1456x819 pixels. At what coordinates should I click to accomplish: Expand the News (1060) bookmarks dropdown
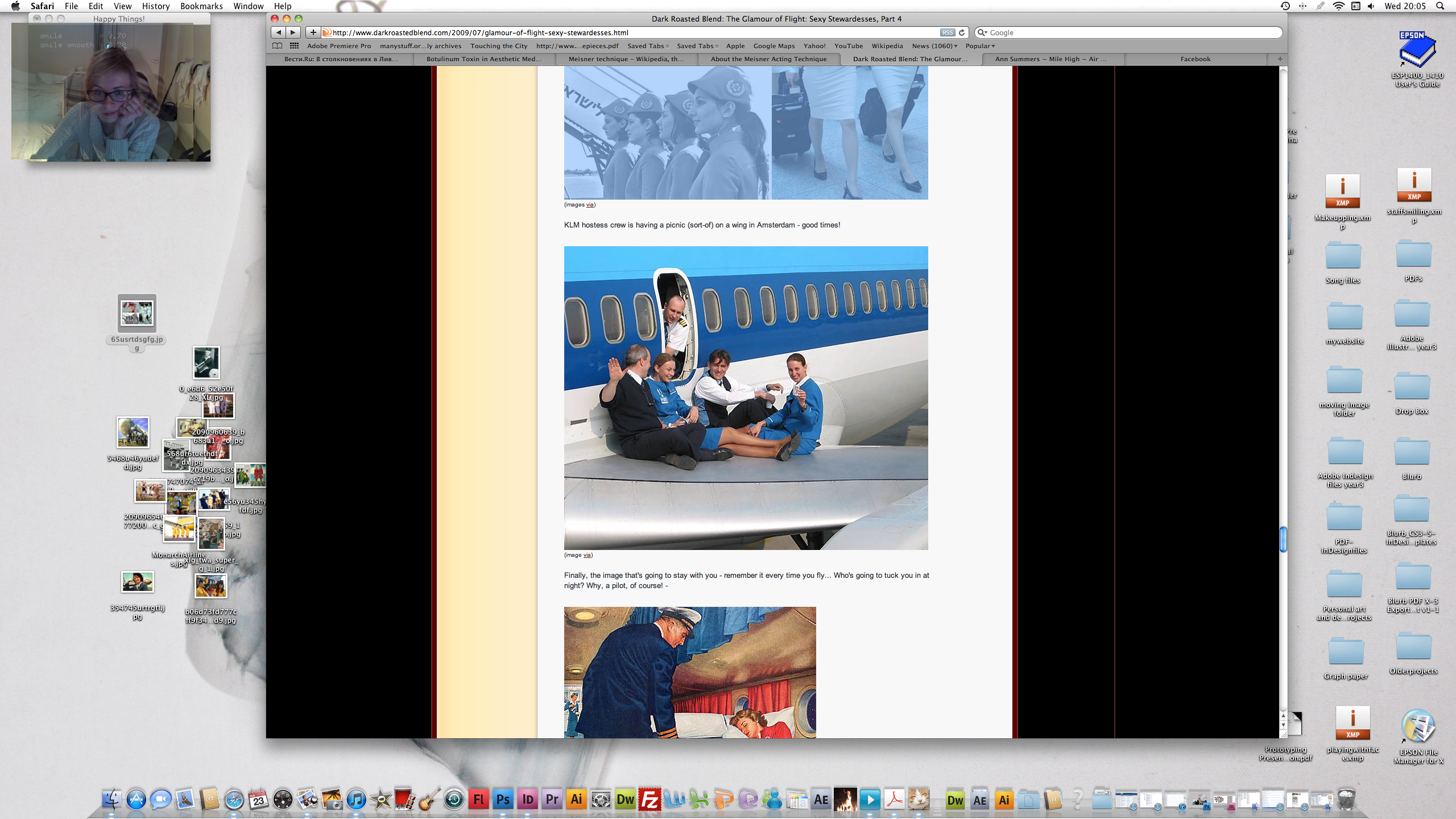934,46
